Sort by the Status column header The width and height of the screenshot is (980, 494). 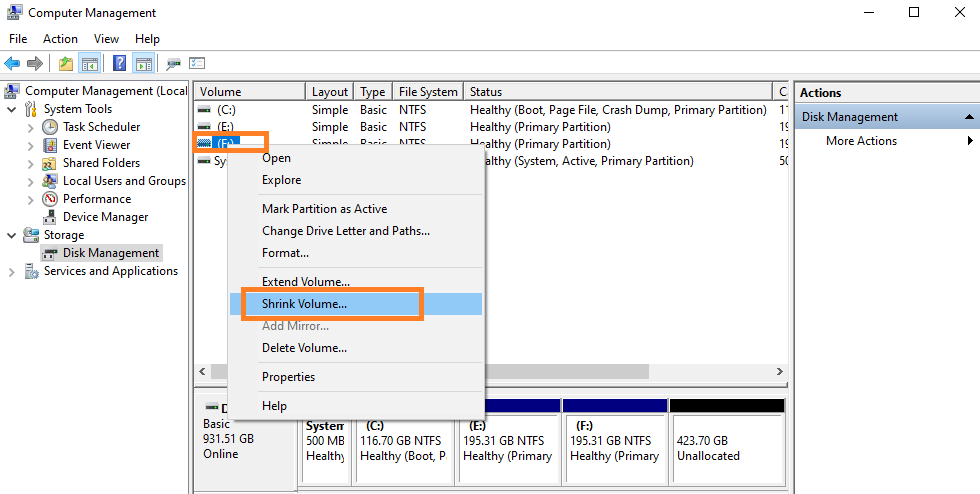619,91
